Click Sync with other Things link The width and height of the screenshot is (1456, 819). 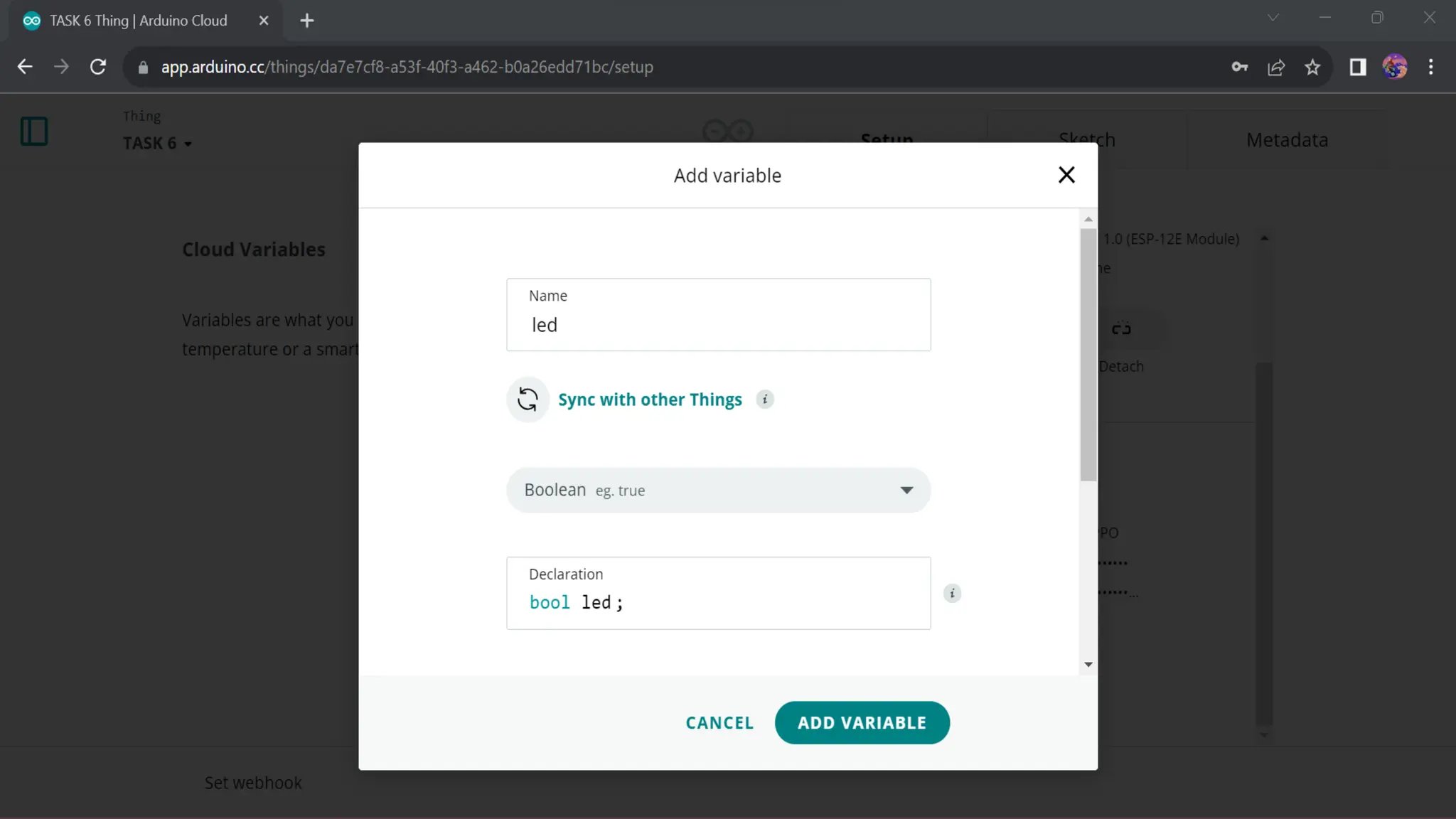pos(650,400)
